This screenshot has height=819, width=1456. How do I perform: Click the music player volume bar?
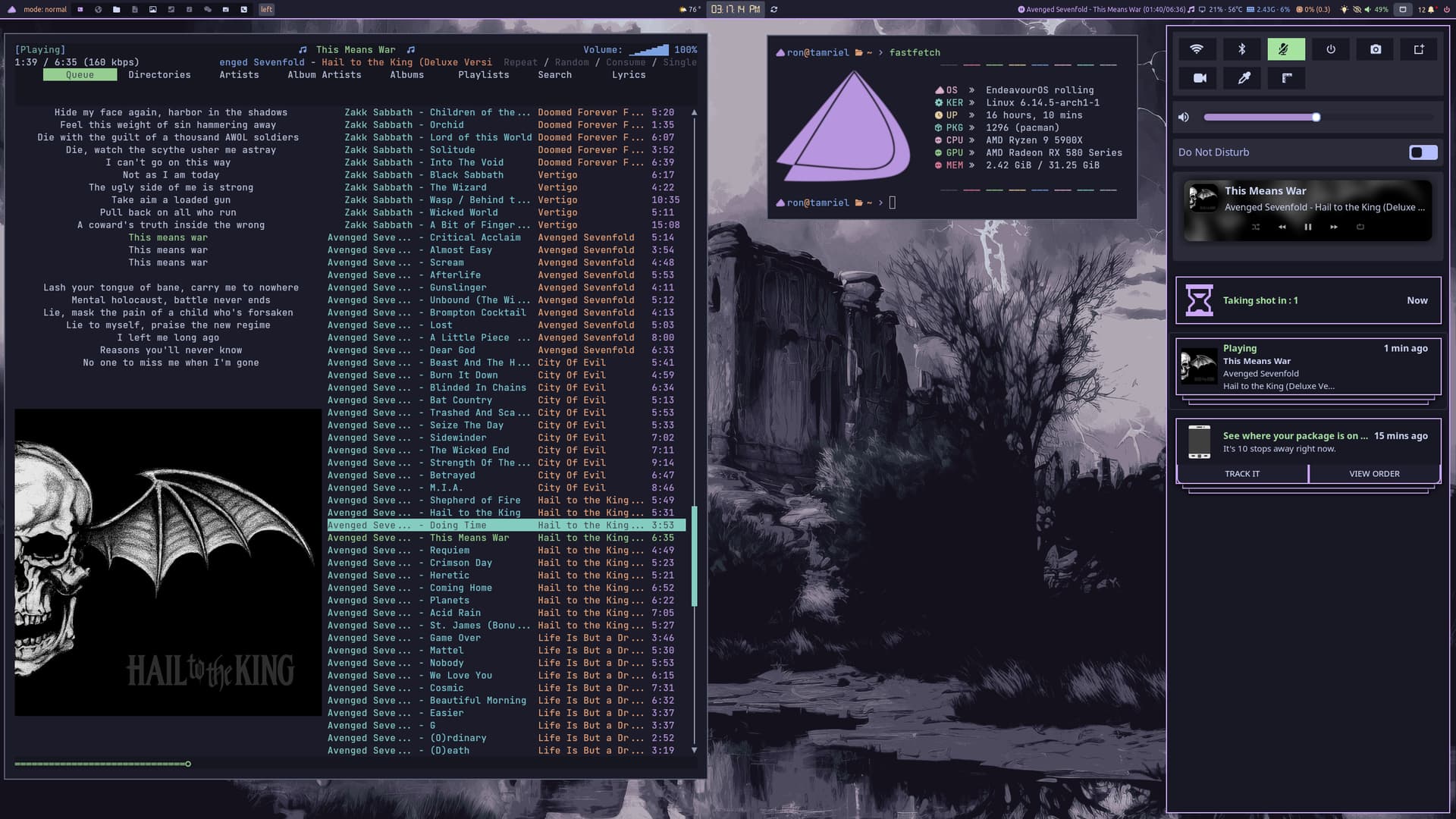[648, 49]
